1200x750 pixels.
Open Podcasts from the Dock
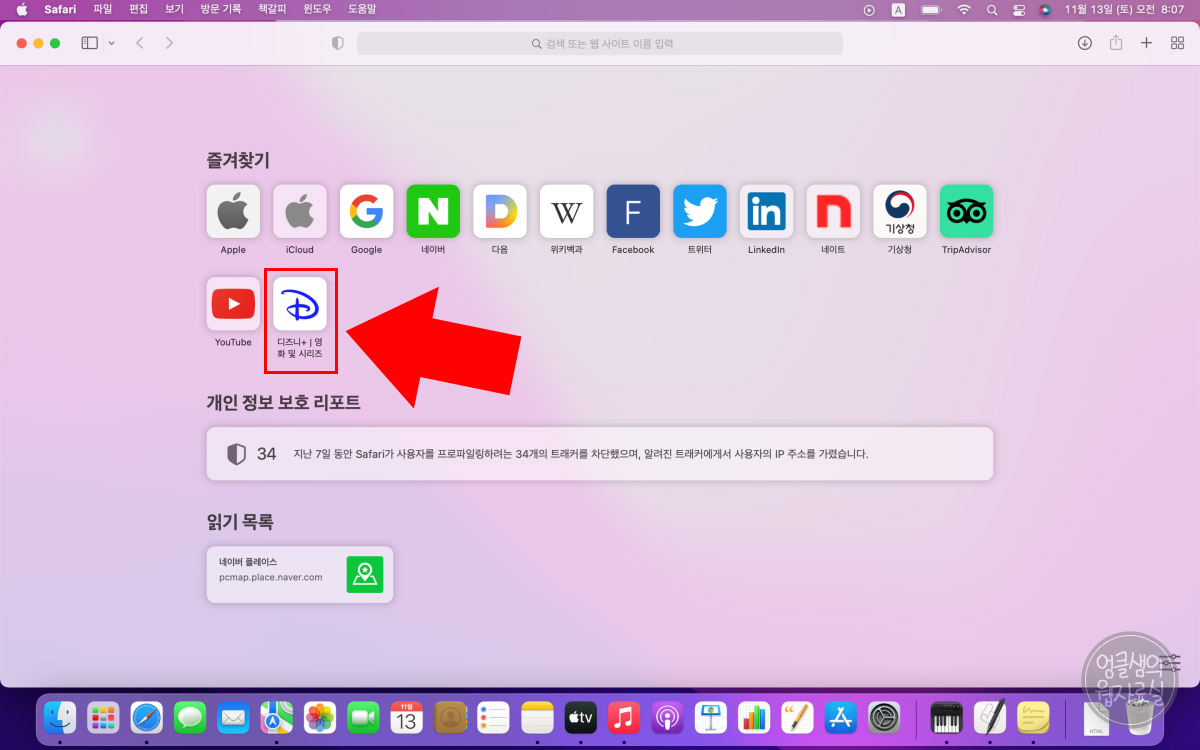coord(667,717)
